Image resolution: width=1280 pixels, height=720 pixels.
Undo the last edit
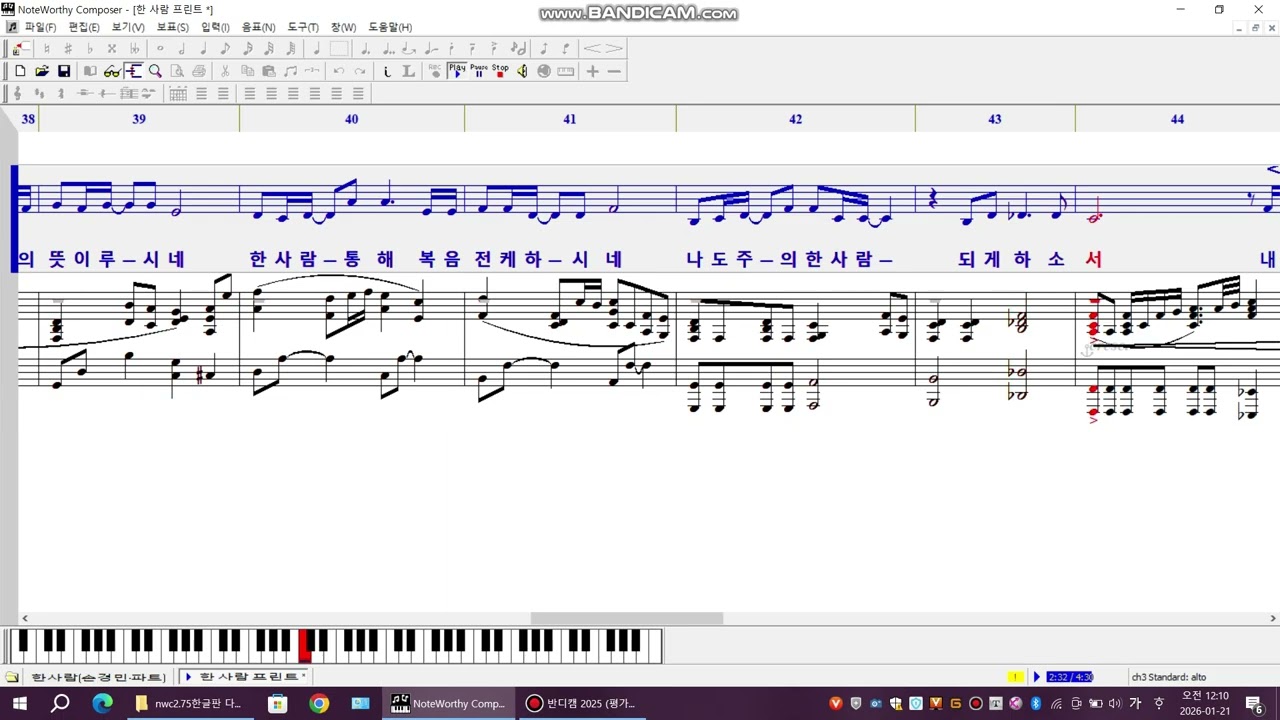(339, 71)
